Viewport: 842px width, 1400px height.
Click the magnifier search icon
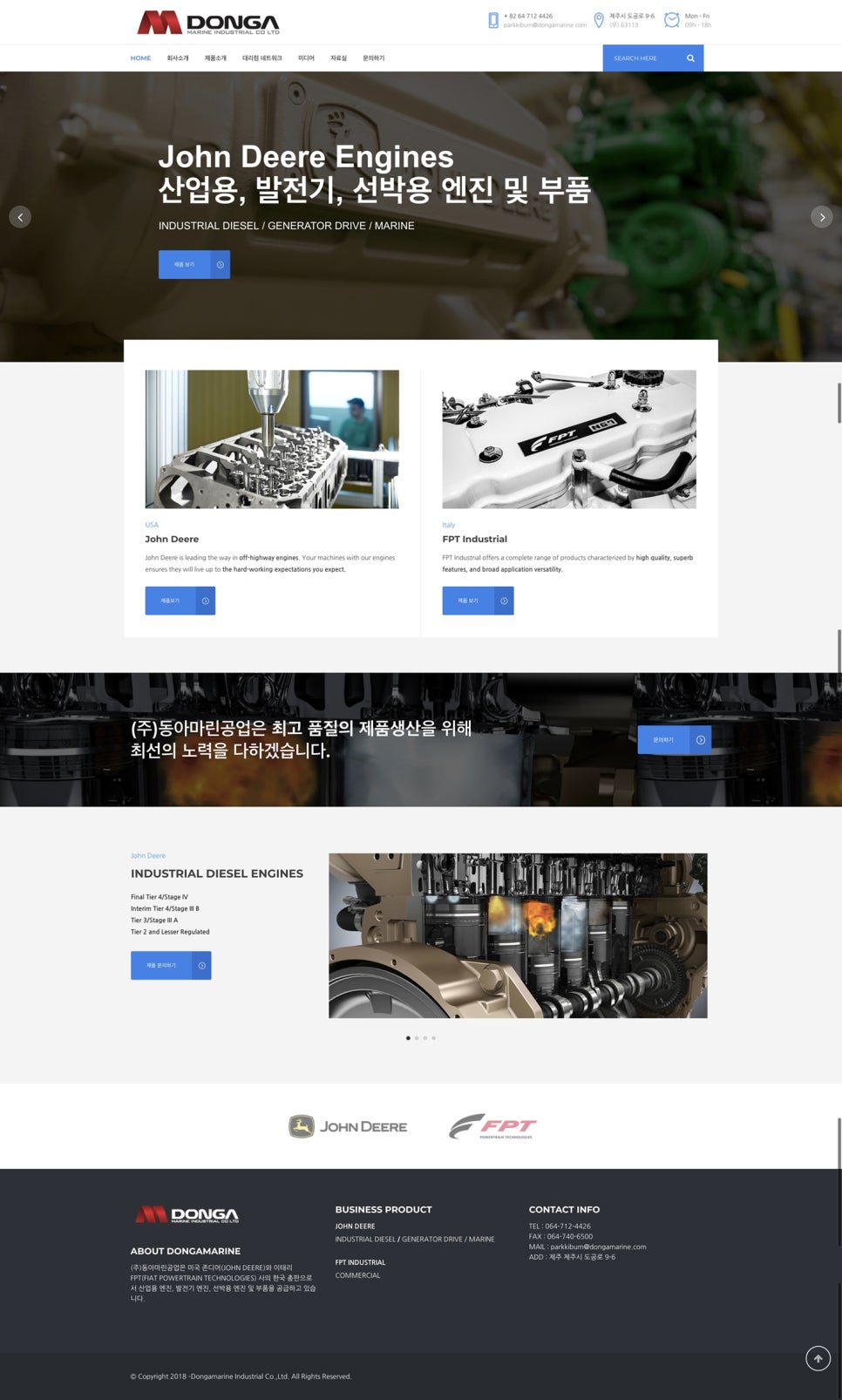coord(690,58)
